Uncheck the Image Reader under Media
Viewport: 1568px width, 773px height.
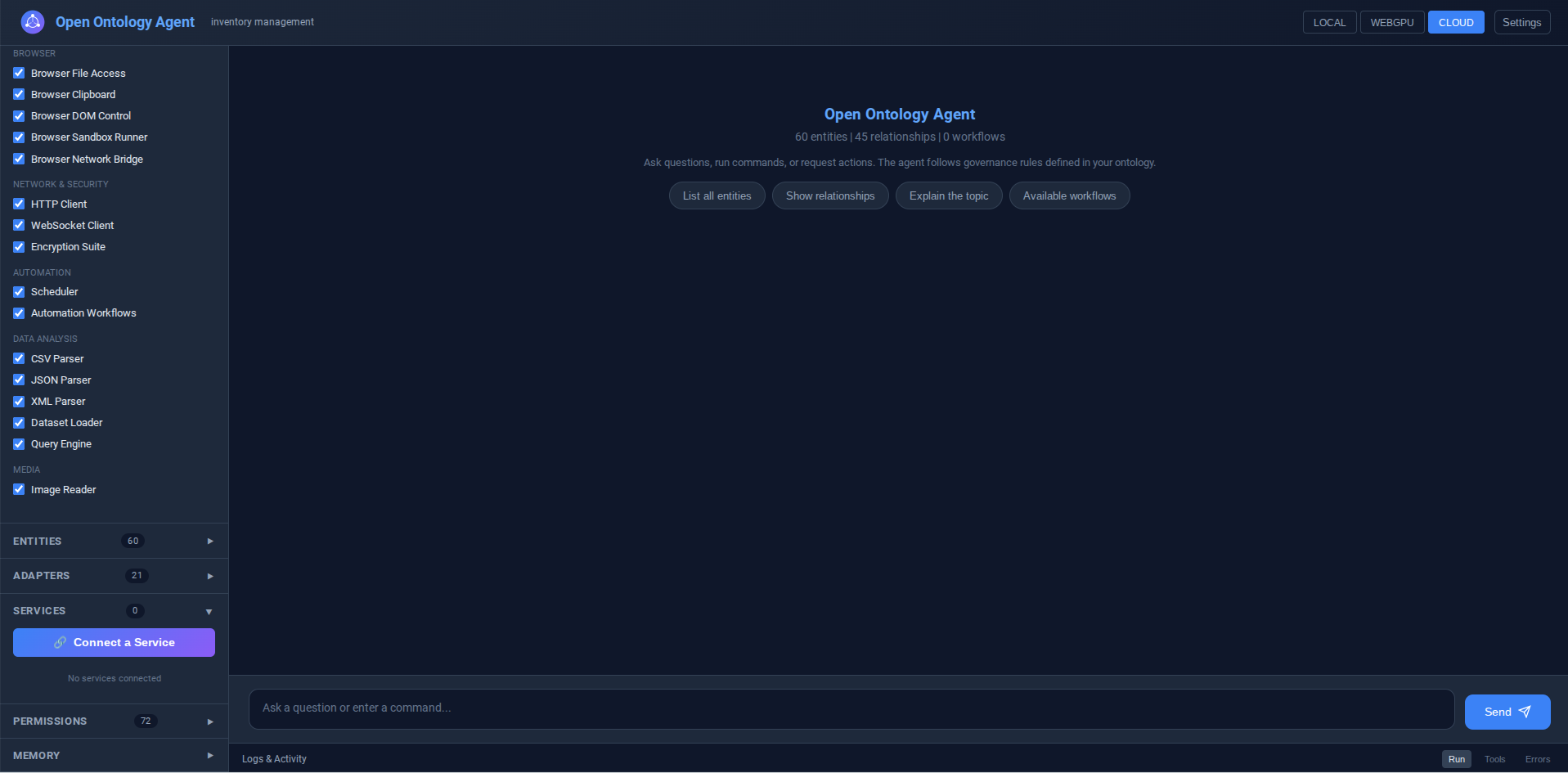tap(19, 489)
